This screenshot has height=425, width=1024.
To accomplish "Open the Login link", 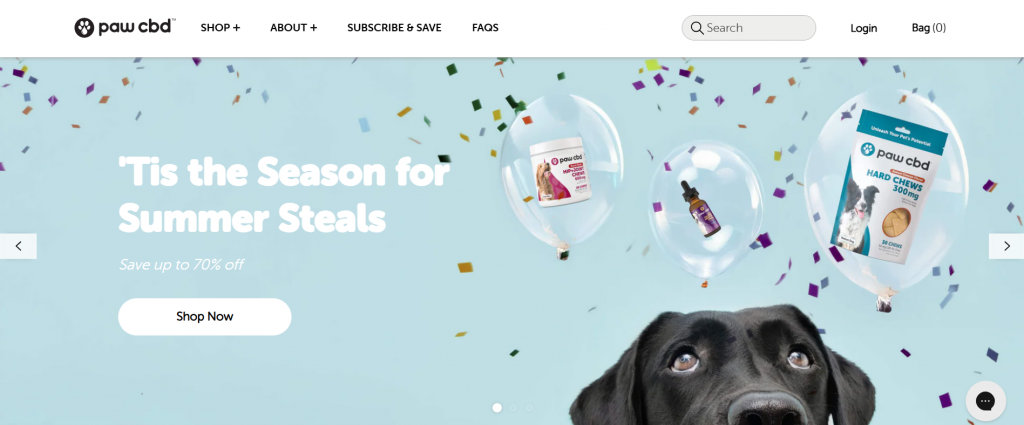I will tap(863, 28).
